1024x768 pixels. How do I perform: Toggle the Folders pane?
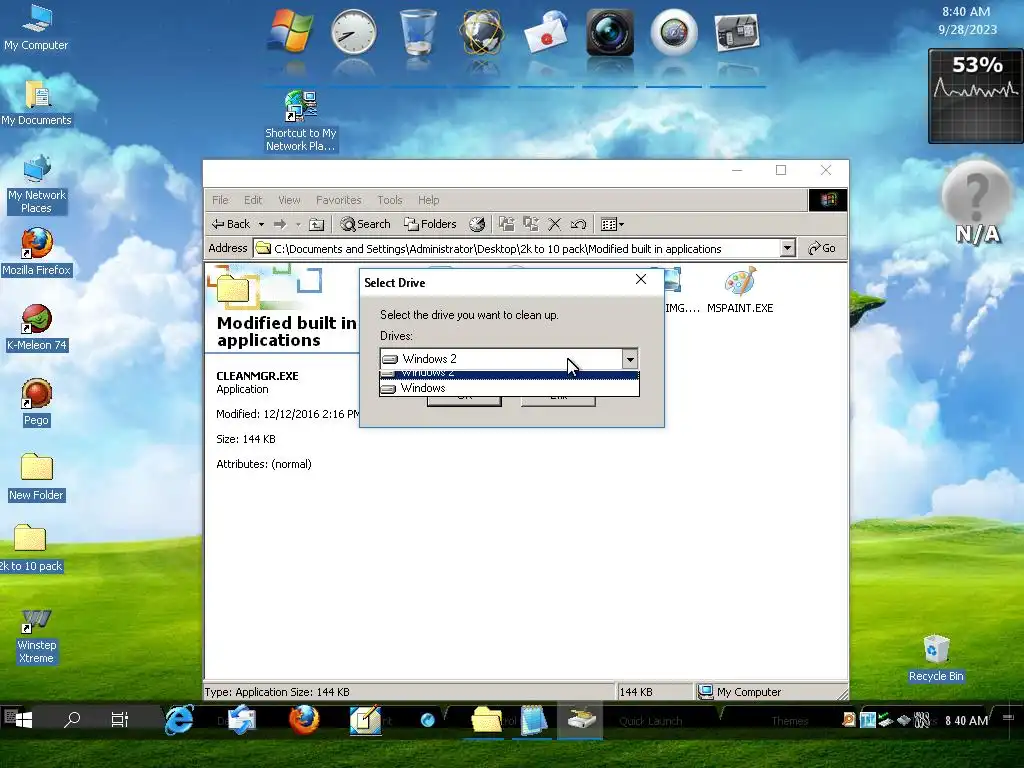point(430,224)
